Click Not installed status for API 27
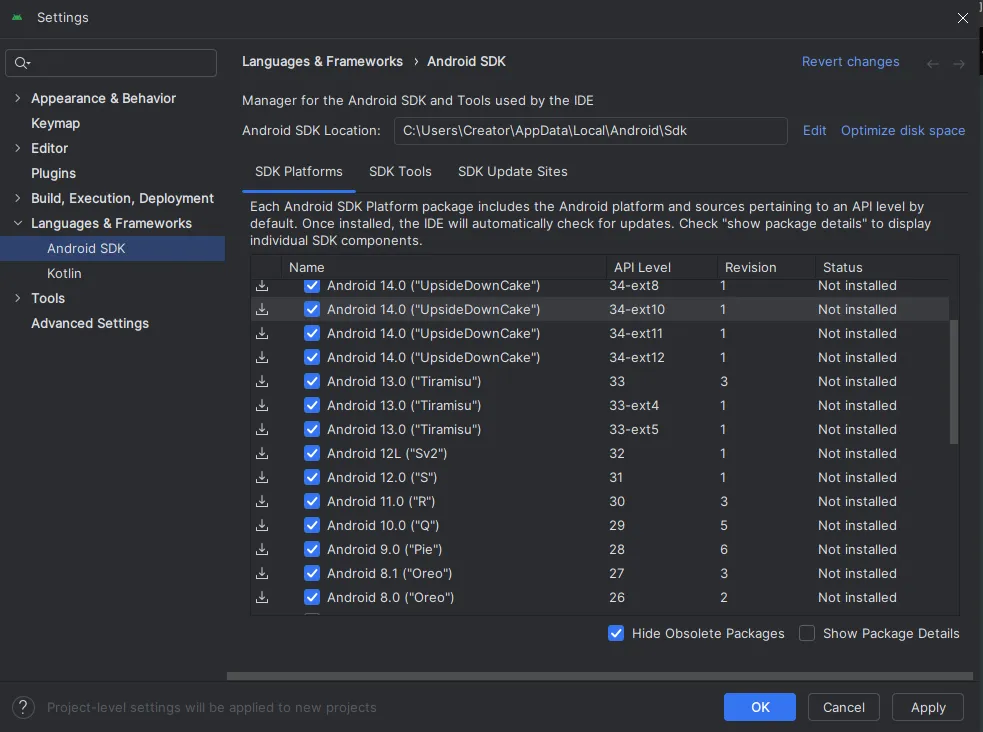This screenshot has height=732, width=983. tap(857, 573)
